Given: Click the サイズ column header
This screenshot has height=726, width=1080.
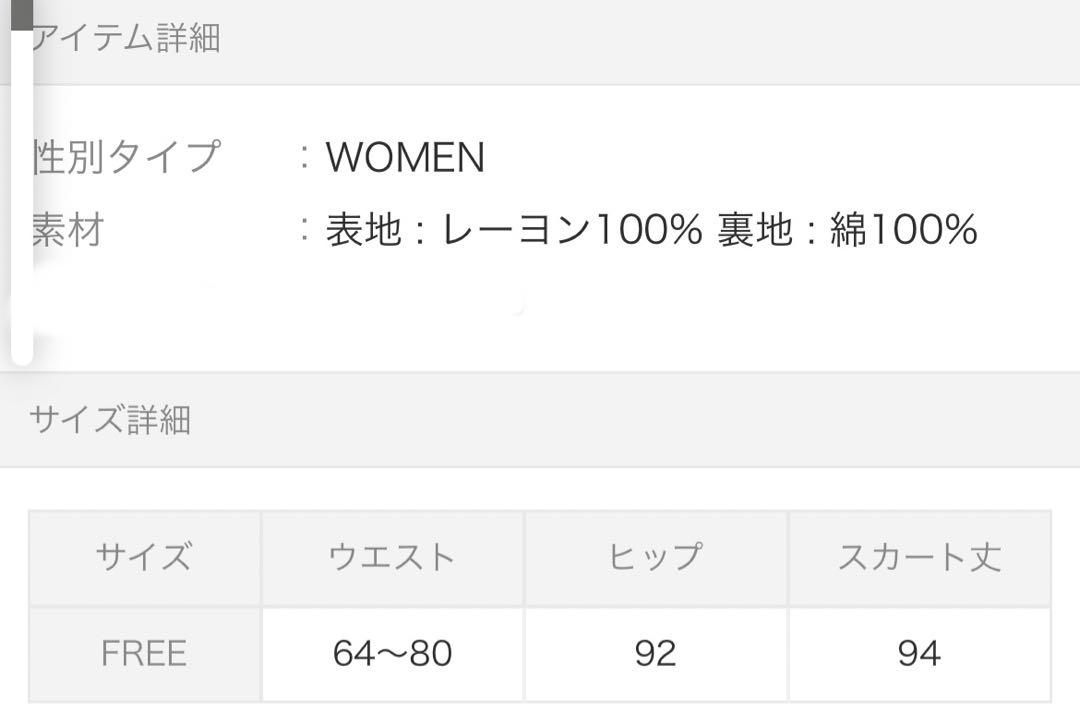Looking at the screenshot, I should coord(145,558).
